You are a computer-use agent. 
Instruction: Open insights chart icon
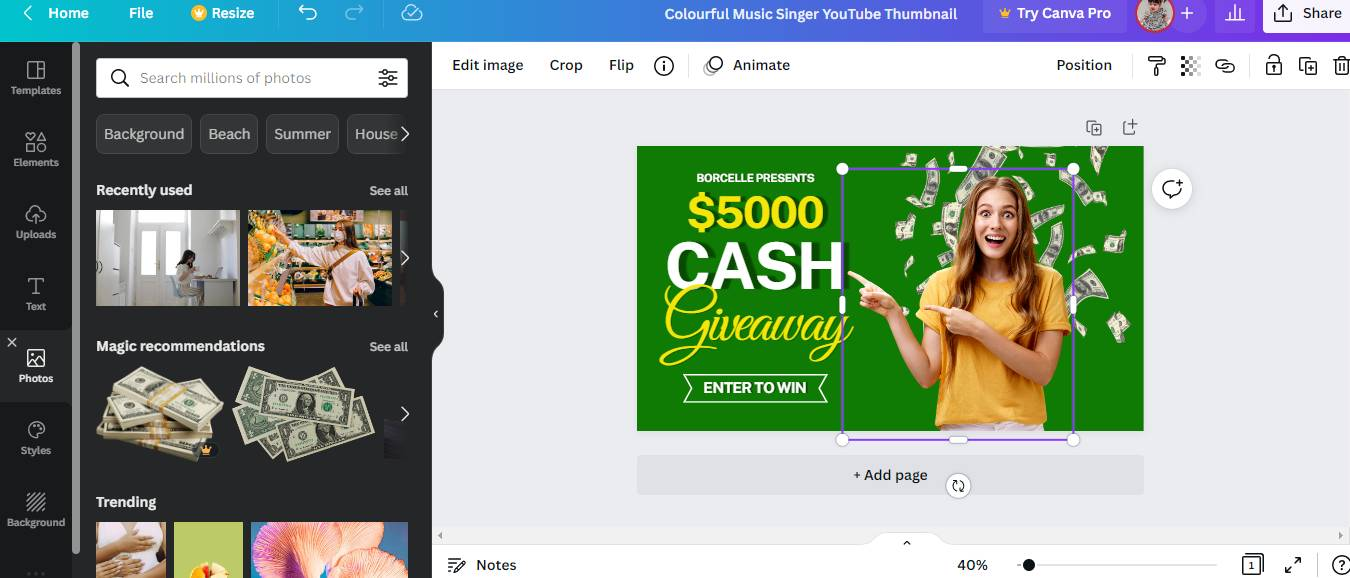[x=1235, y=13]
